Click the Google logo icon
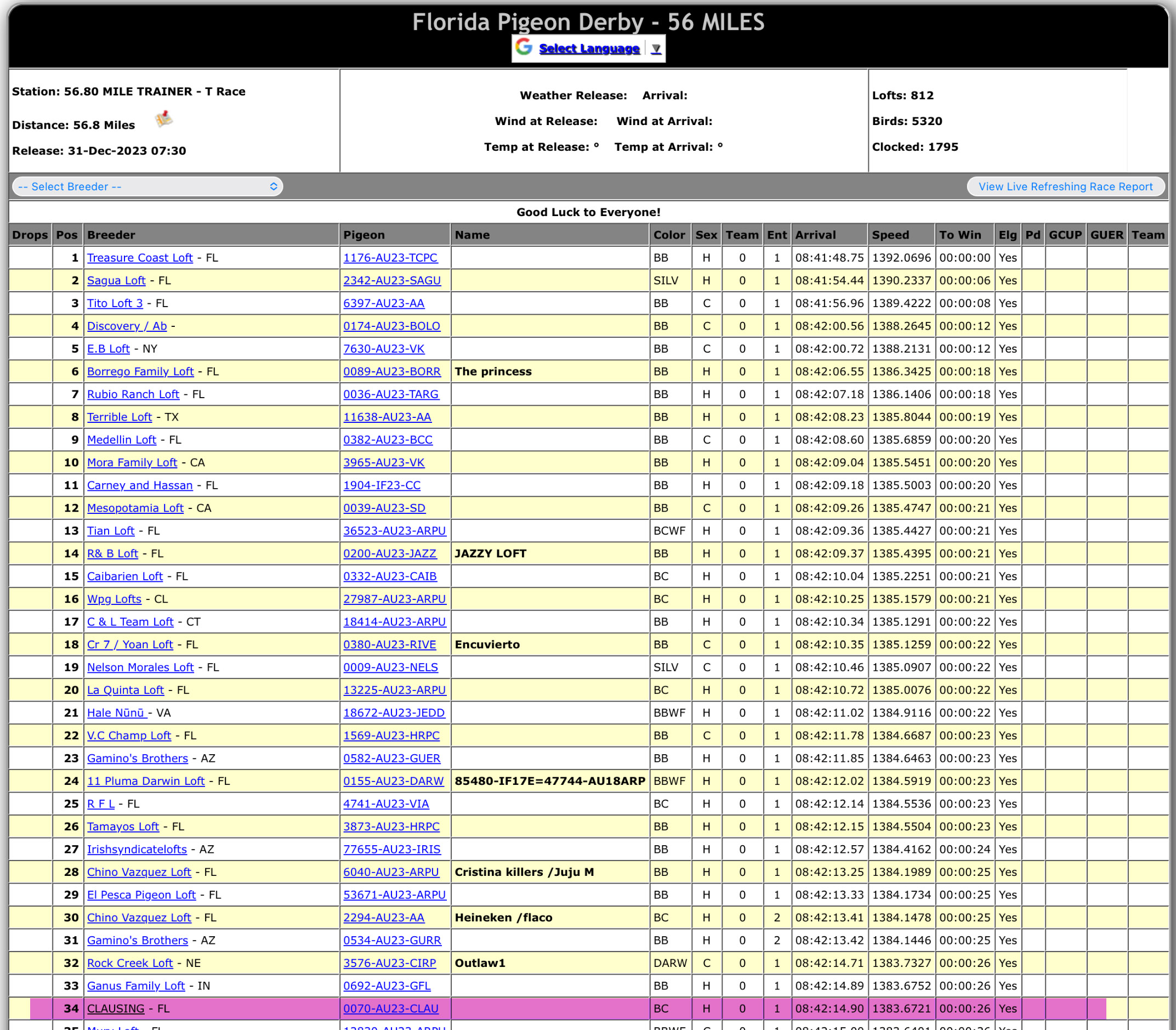The height and width of the screenshot is (1030, 1176). point(524,47)
